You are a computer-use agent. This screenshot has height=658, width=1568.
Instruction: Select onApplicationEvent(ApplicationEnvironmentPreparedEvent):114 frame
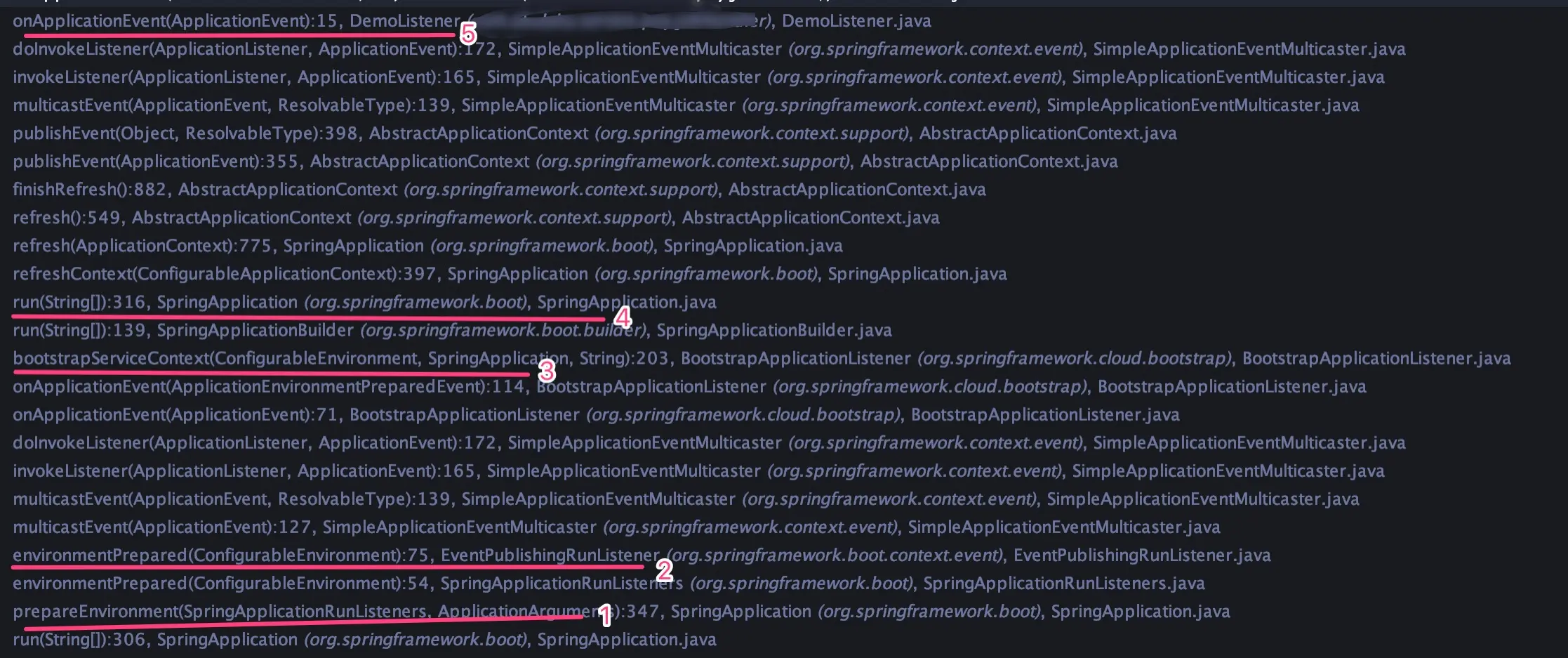click(689, 386)
